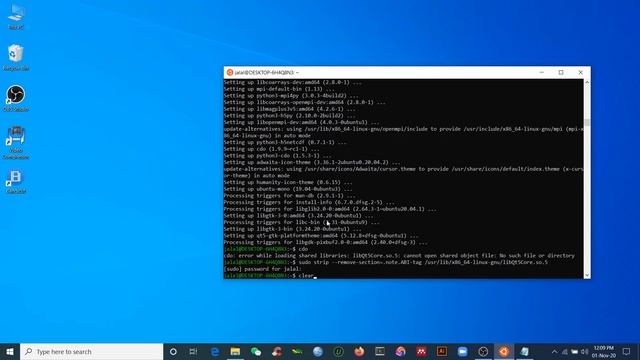This screenshot has width=640, height=360.
Task: Minimize the Ubuntu terminal window
Action: click(542, 72)
